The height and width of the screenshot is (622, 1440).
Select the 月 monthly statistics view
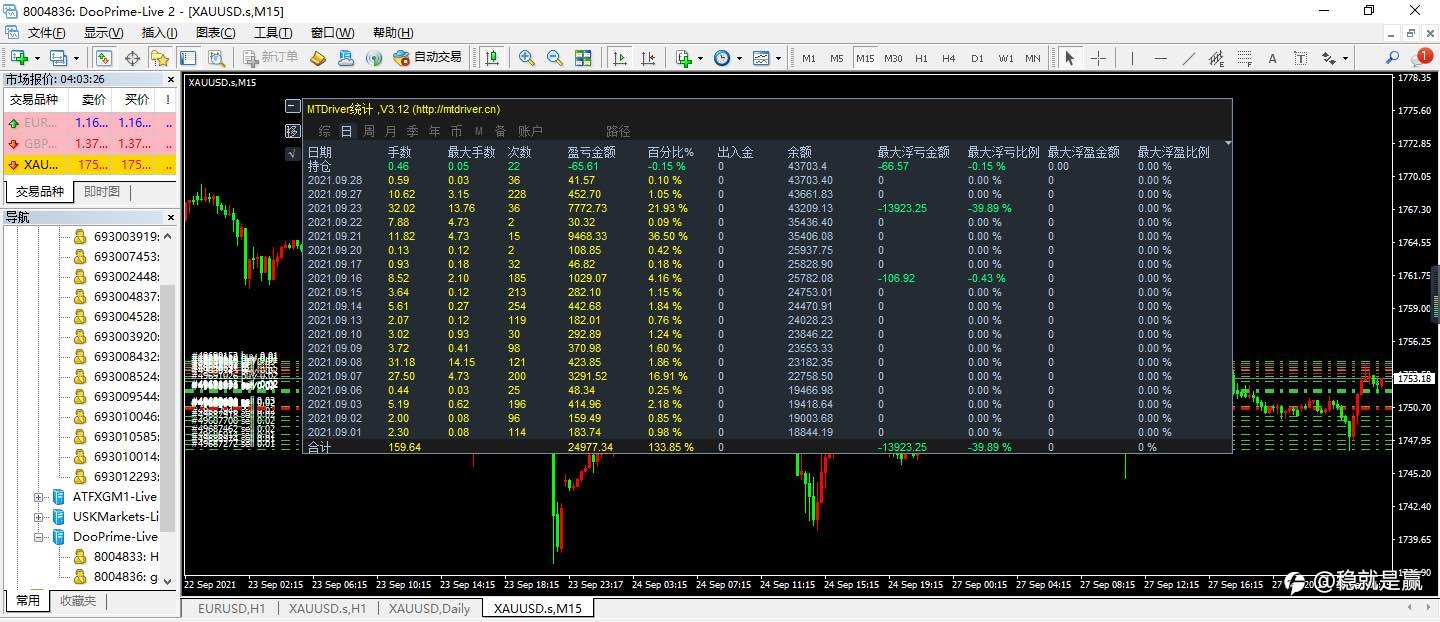(391, 131)
